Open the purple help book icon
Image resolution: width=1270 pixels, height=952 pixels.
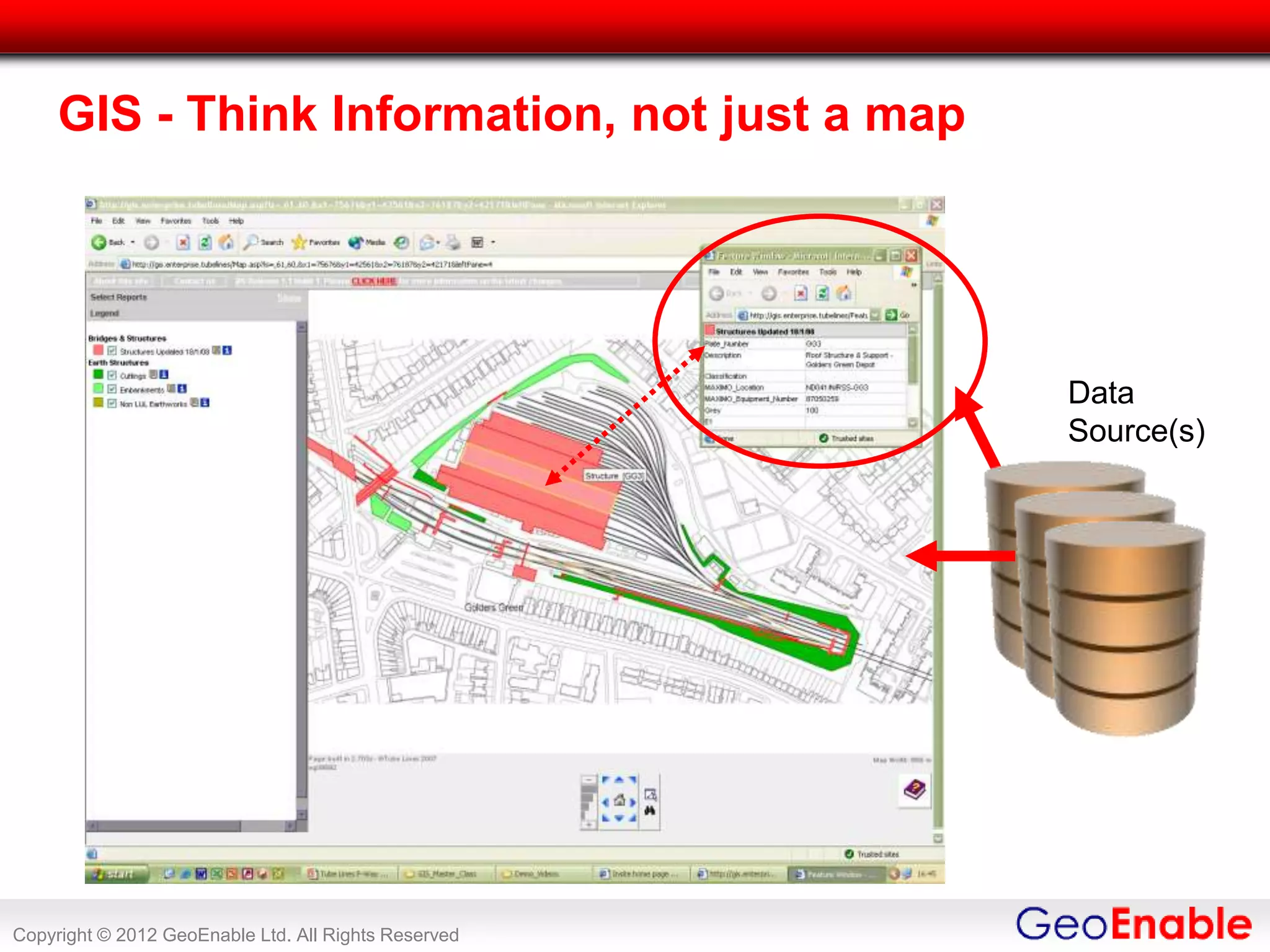(x=915, y=790)
